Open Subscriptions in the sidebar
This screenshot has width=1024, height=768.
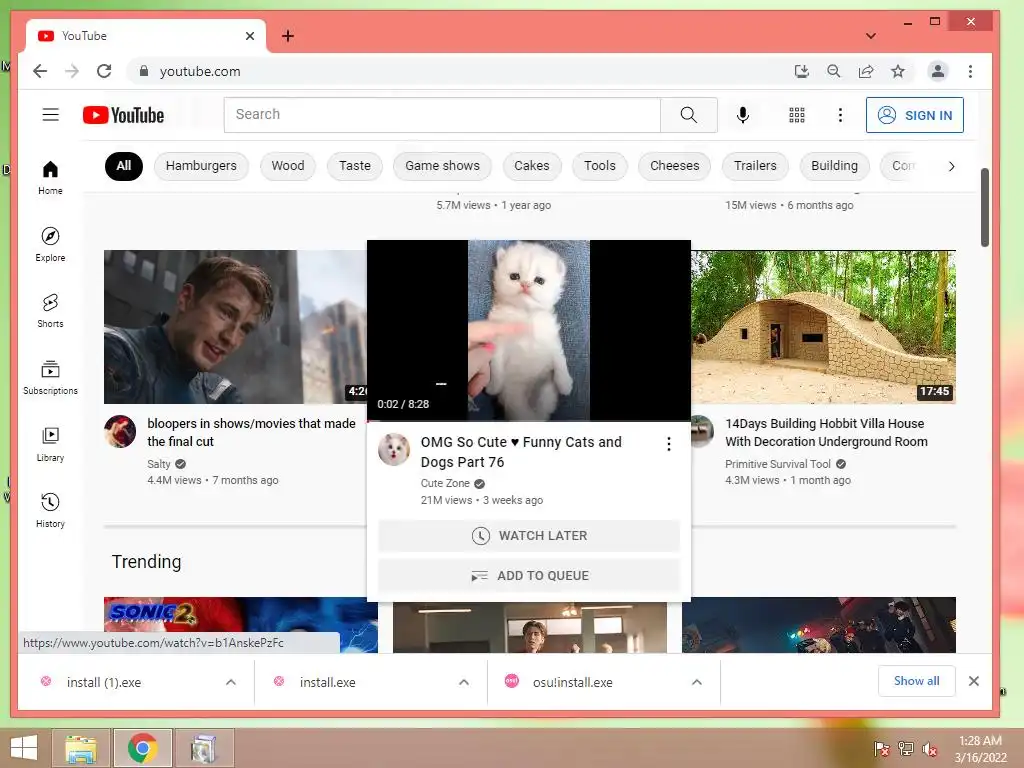point(50,377)
